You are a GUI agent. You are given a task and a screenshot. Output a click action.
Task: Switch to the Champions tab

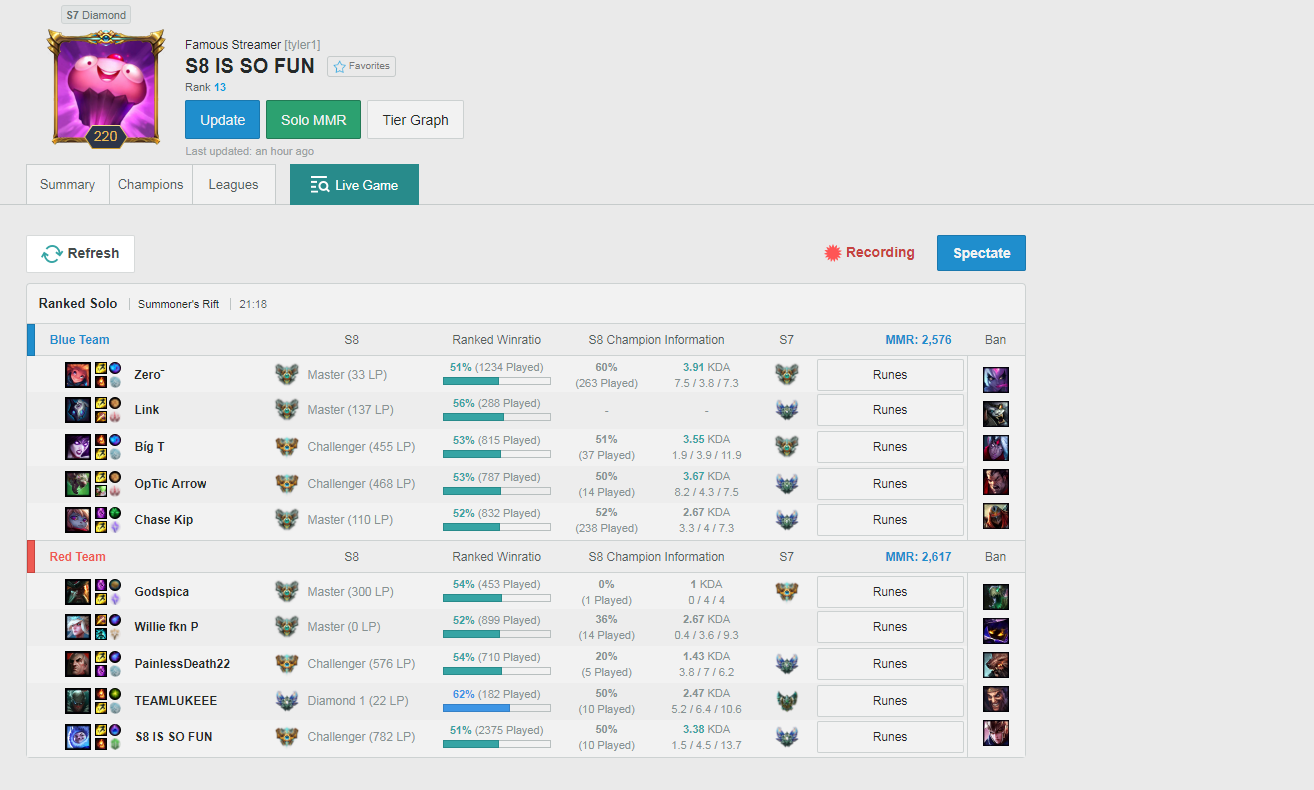tap(150, 185)
